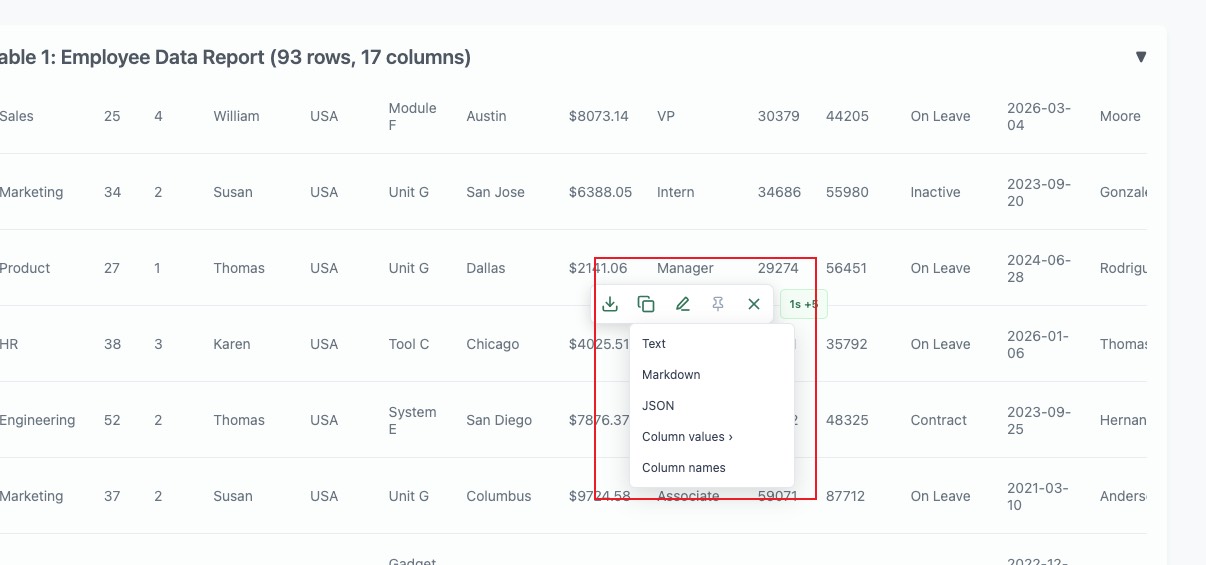
Task: Click the '55980' value cell
Action: [847, 192]
